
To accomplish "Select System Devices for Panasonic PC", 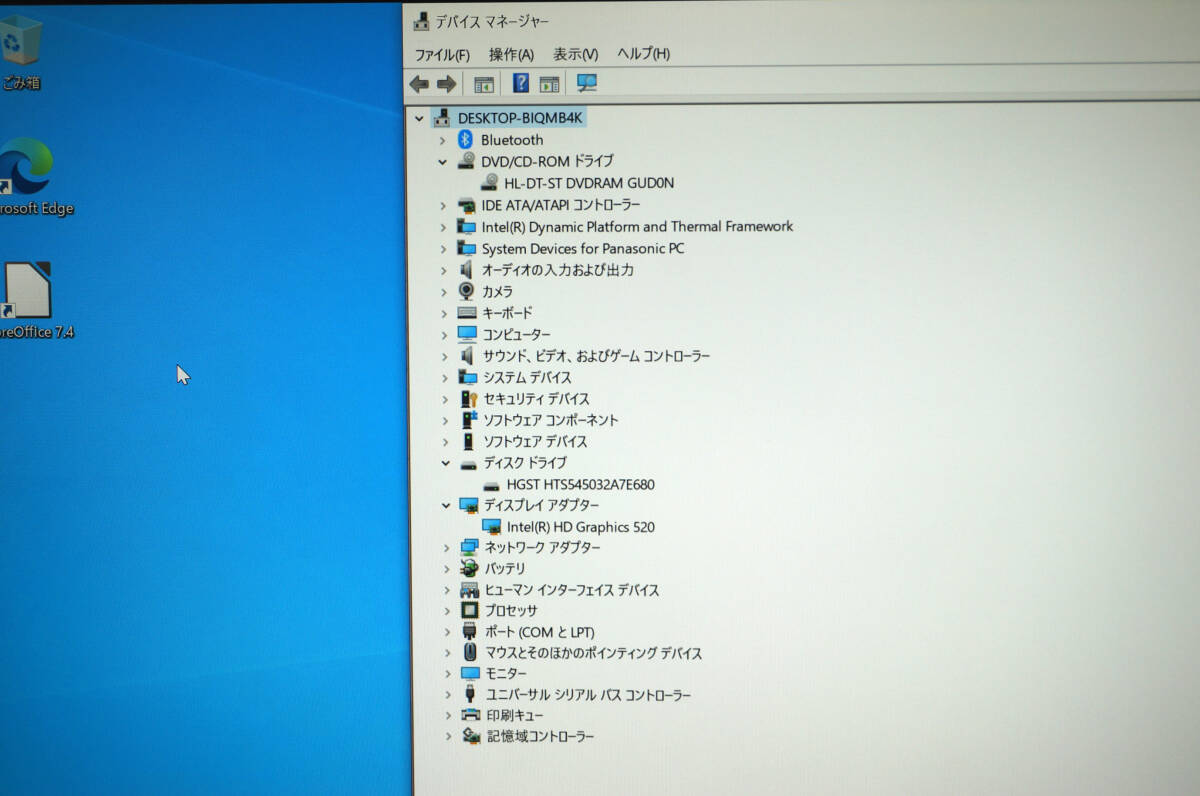I will click(583, 248).
